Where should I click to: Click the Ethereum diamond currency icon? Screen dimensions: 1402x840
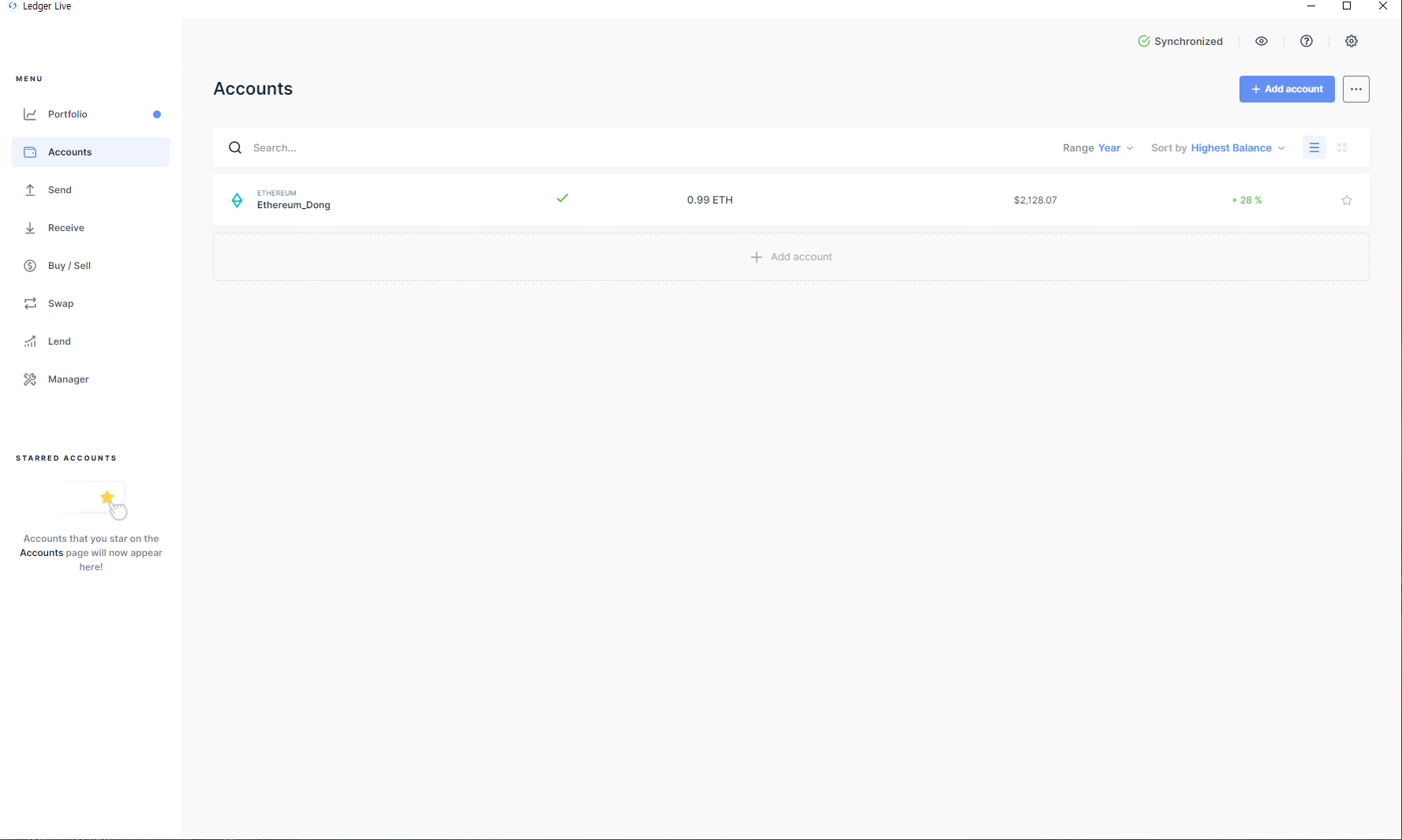click(237, 200)
